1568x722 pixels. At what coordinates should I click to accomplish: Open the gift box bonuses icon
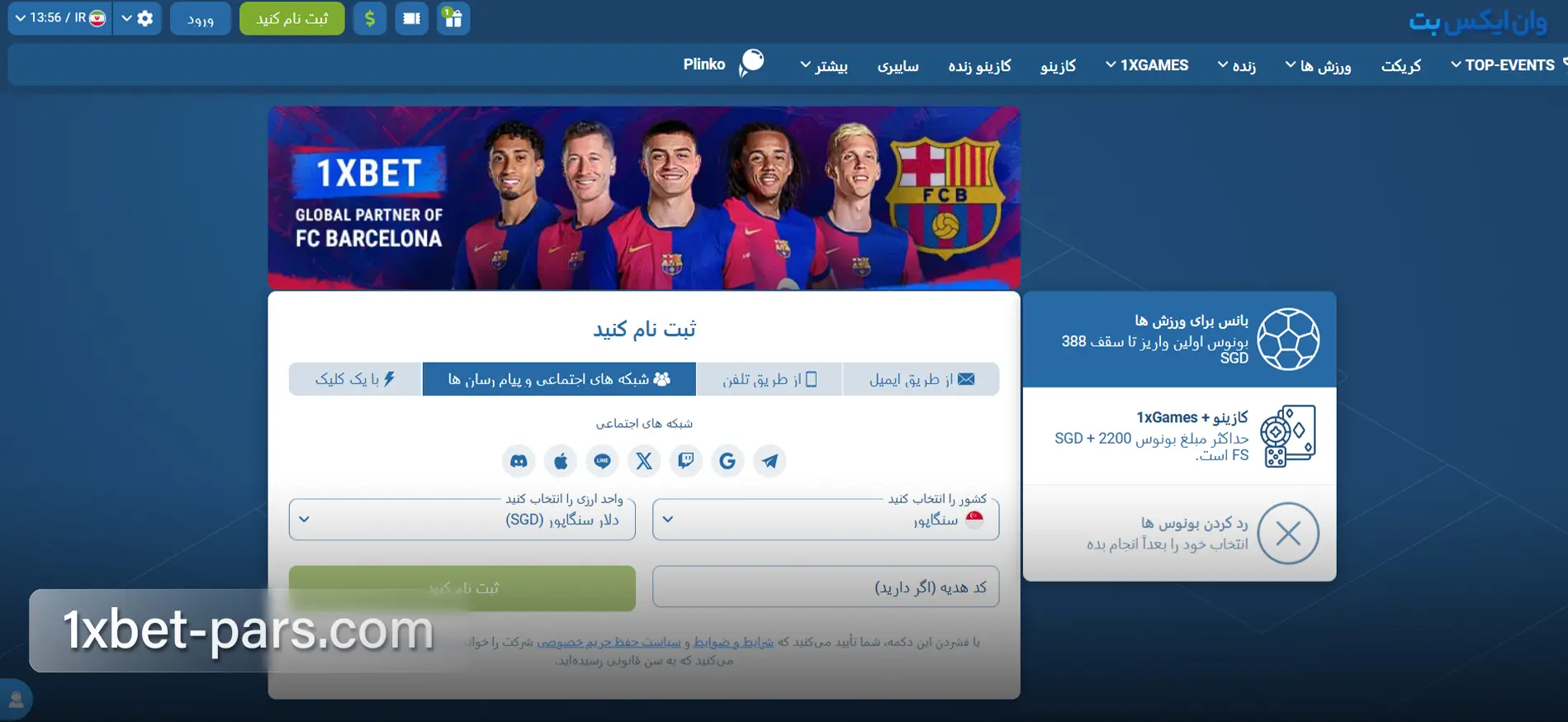coord(453,18)
